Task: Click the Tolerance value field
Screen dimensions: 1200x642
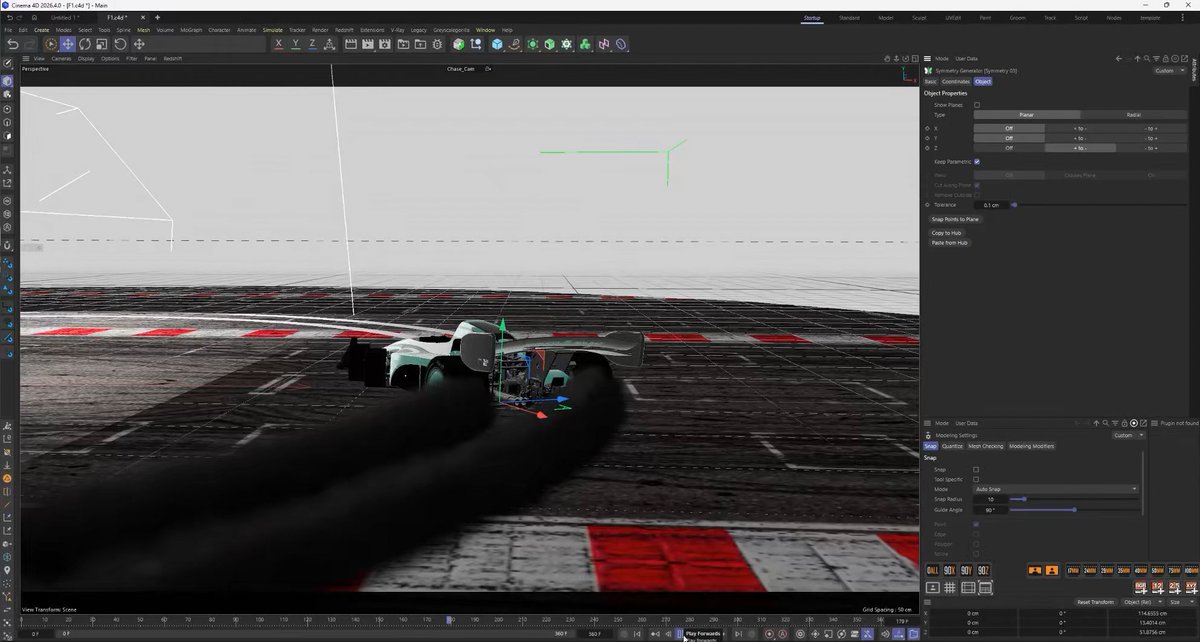Action: click(991, 205)
